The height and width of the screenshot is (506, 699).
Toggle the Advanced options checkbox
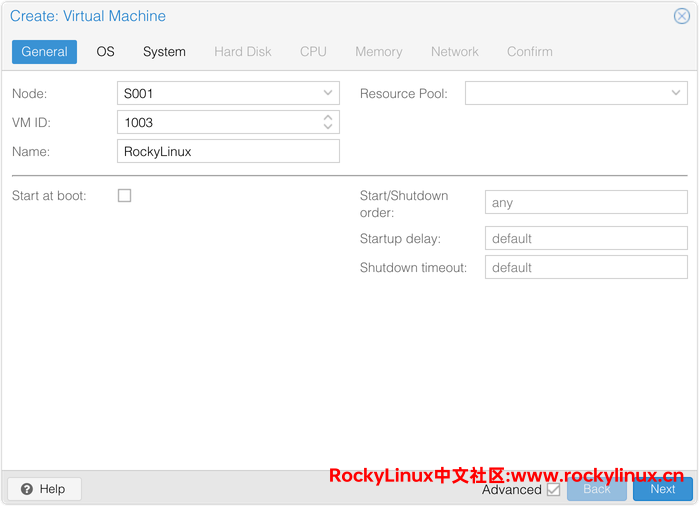(x=553, y=489)
